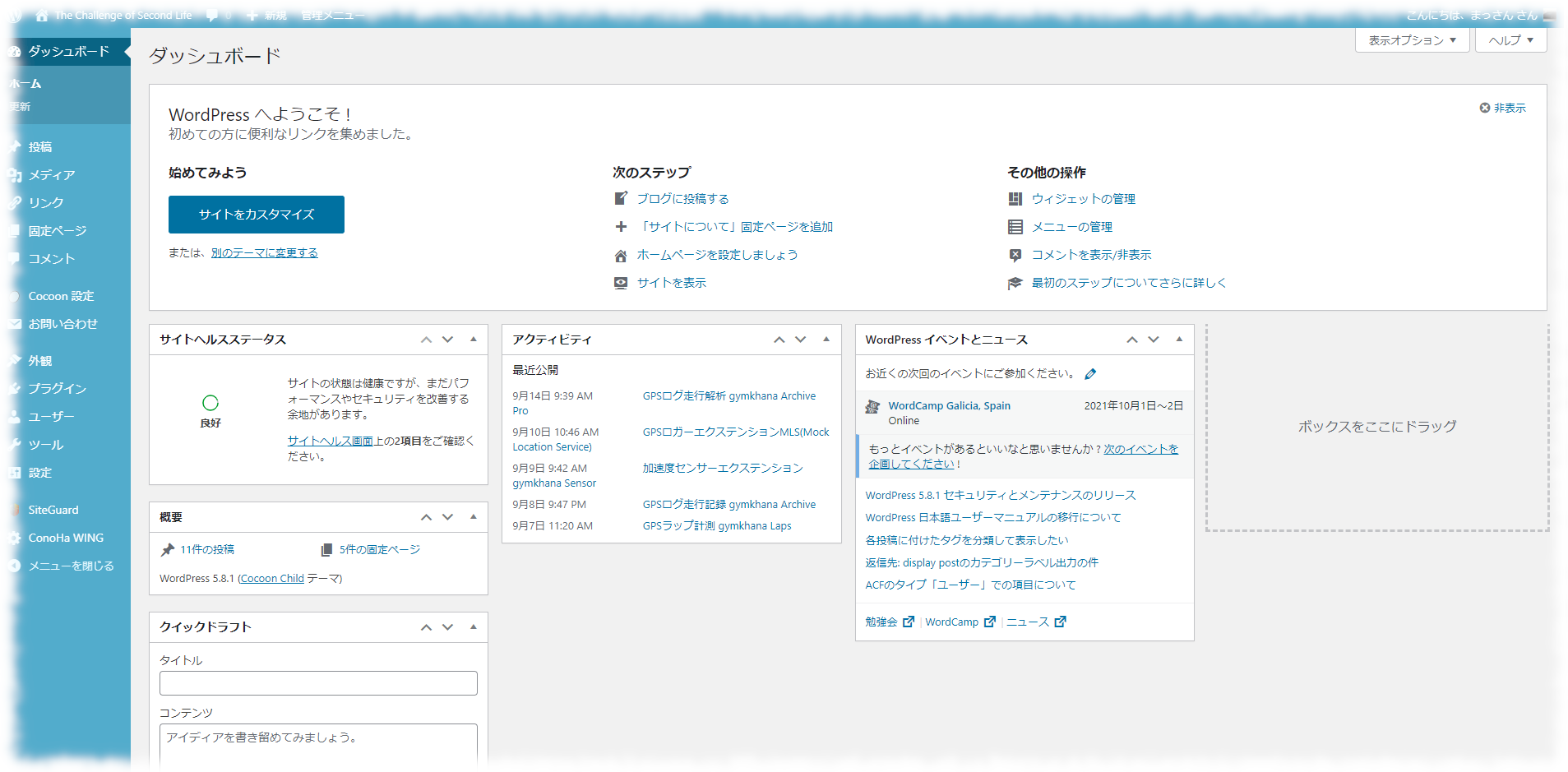This screenshot has height=772, width=1568.
Task: Click the WordCamp Galicia event icon
Action: [x=873, y=407]
